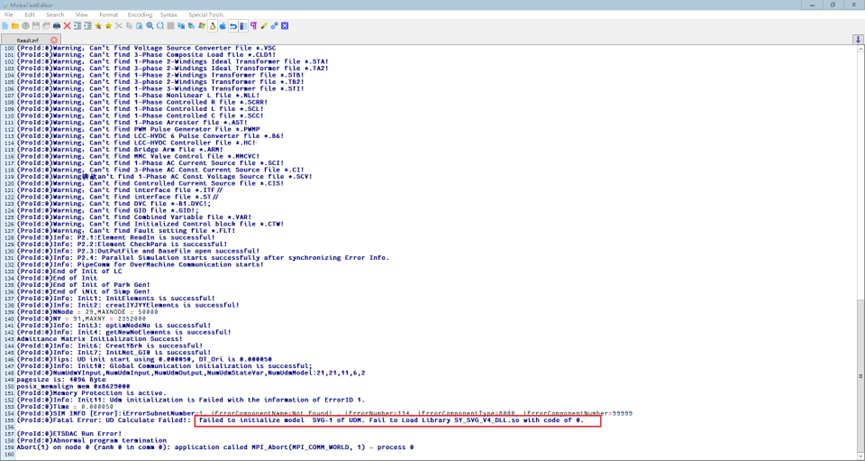Select the Result.inf document tab

coord(28,40)
